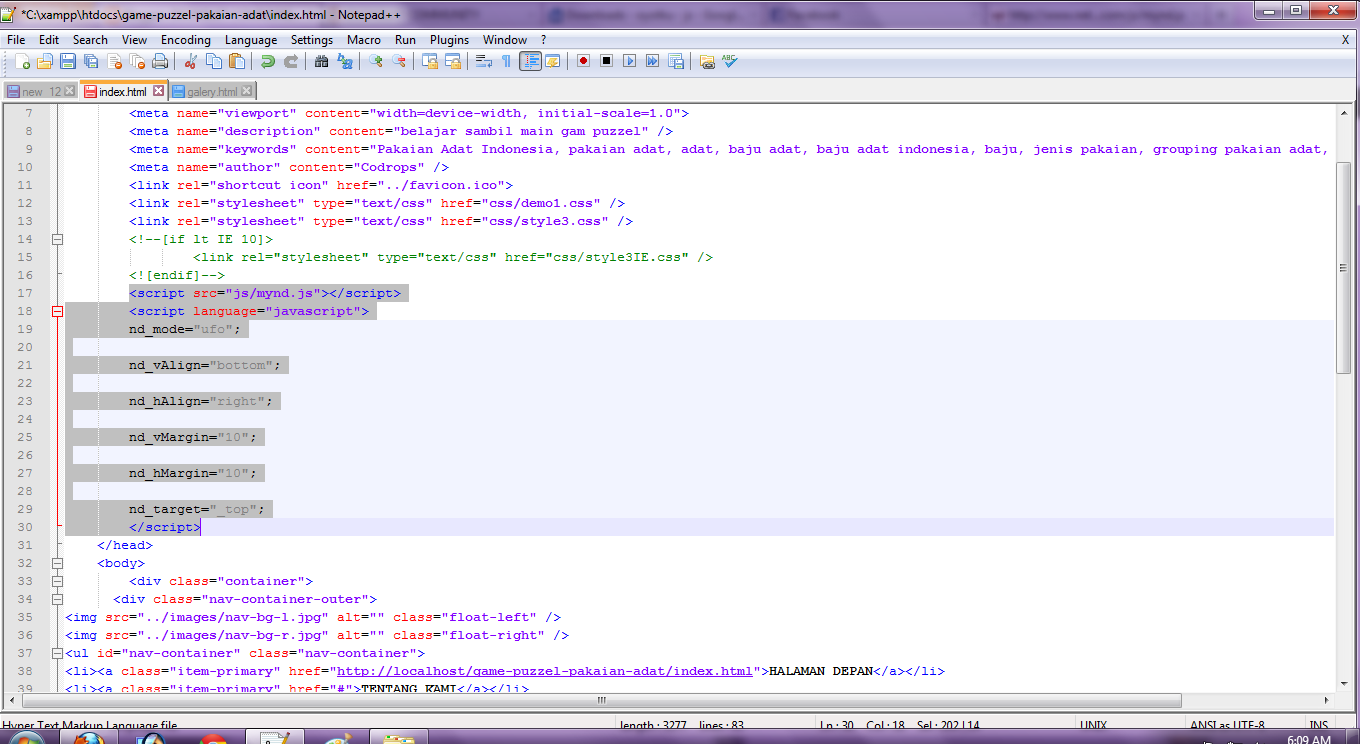Cut the selection with the scissors icon
This screenshot has height=744, width=1360.
(x=191, y=61)
